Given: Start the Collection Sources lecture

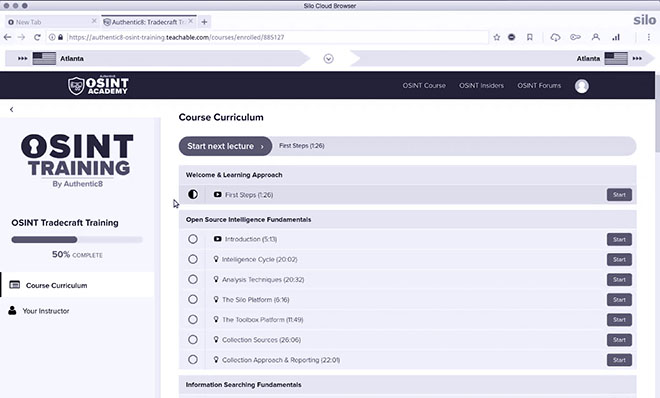Looking at the screenshot, I should point(619,340).
